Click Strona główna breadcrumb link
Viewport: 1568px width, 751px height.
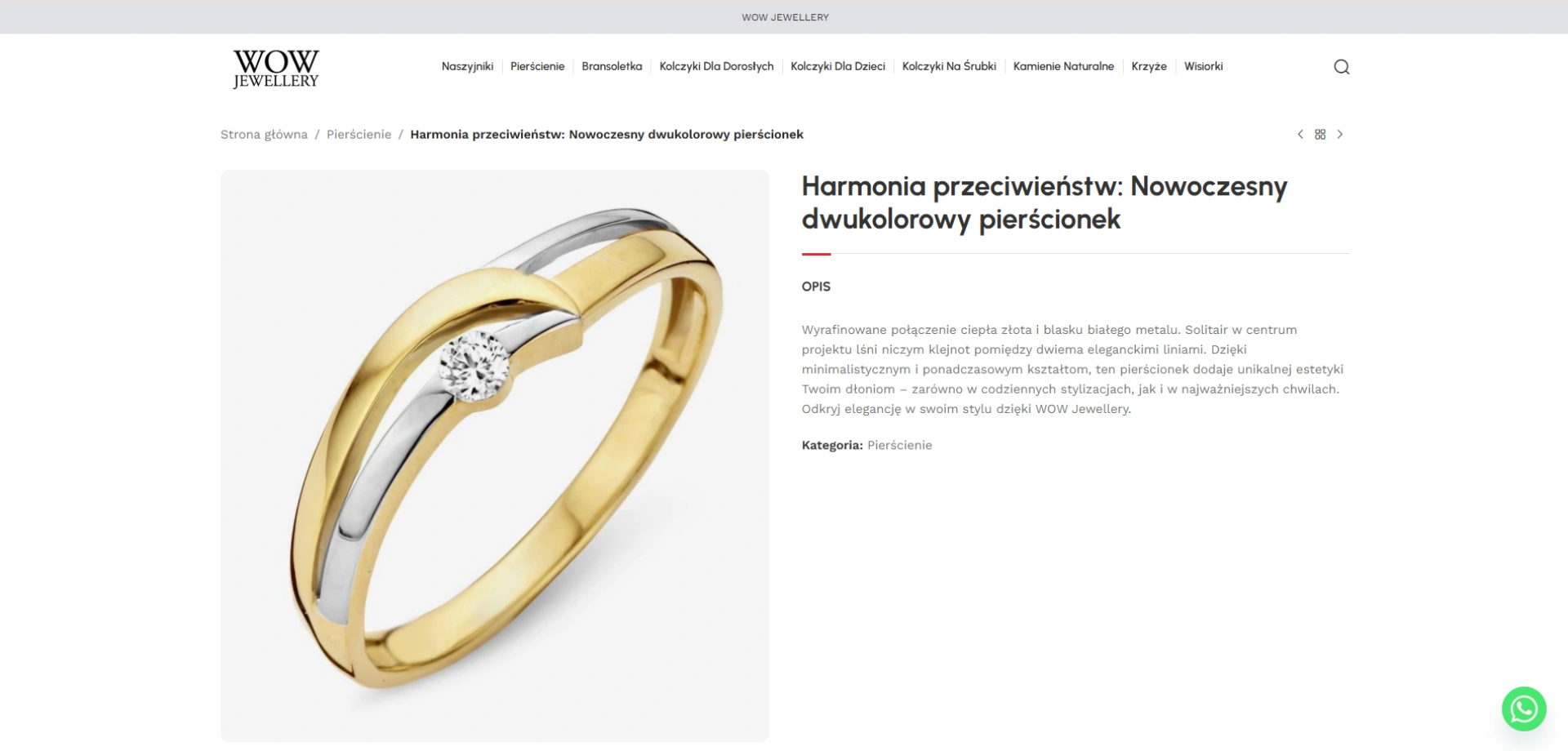(x=264, y=135)
